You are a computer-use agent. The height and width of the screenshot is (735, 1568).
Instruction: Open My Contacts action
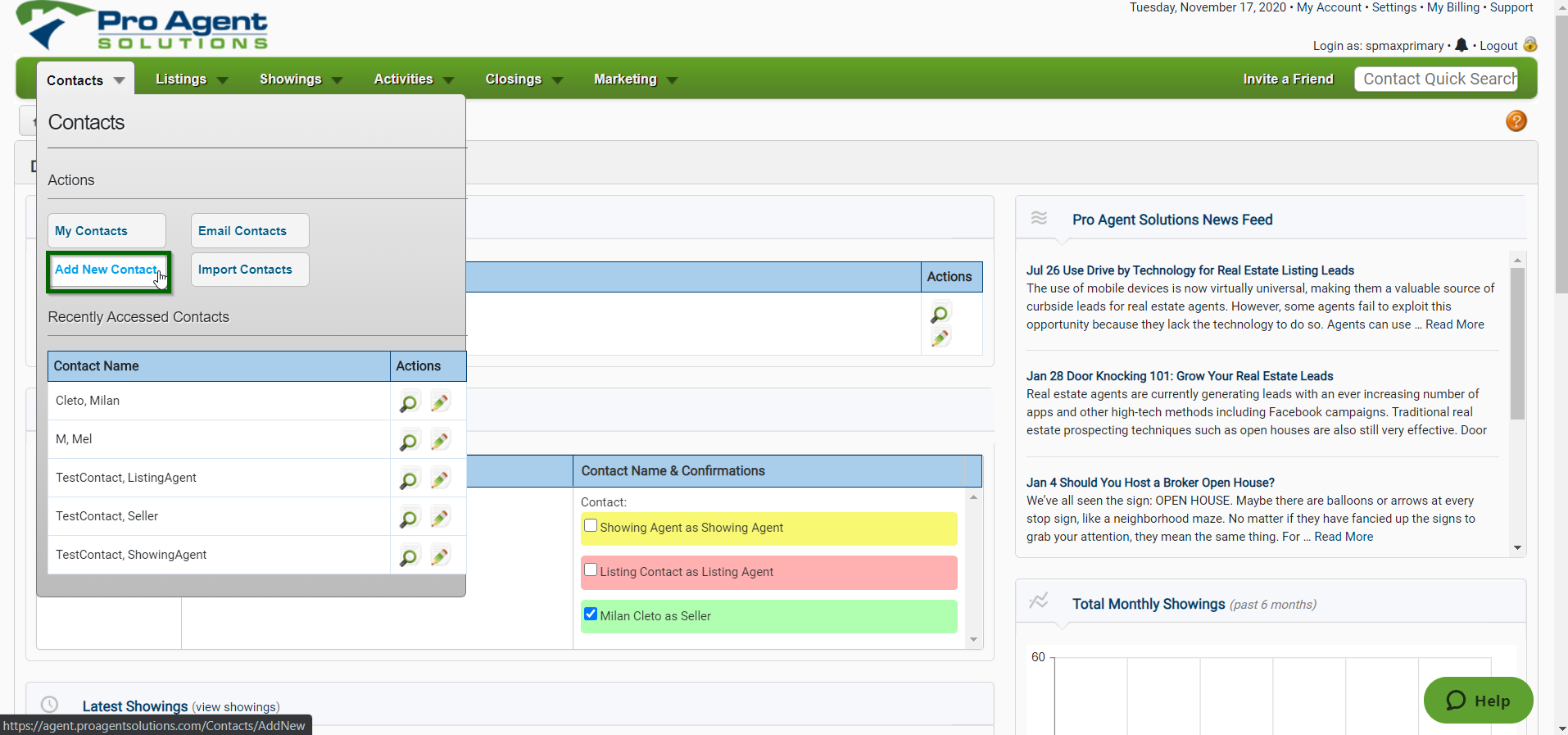pos(106,231)
